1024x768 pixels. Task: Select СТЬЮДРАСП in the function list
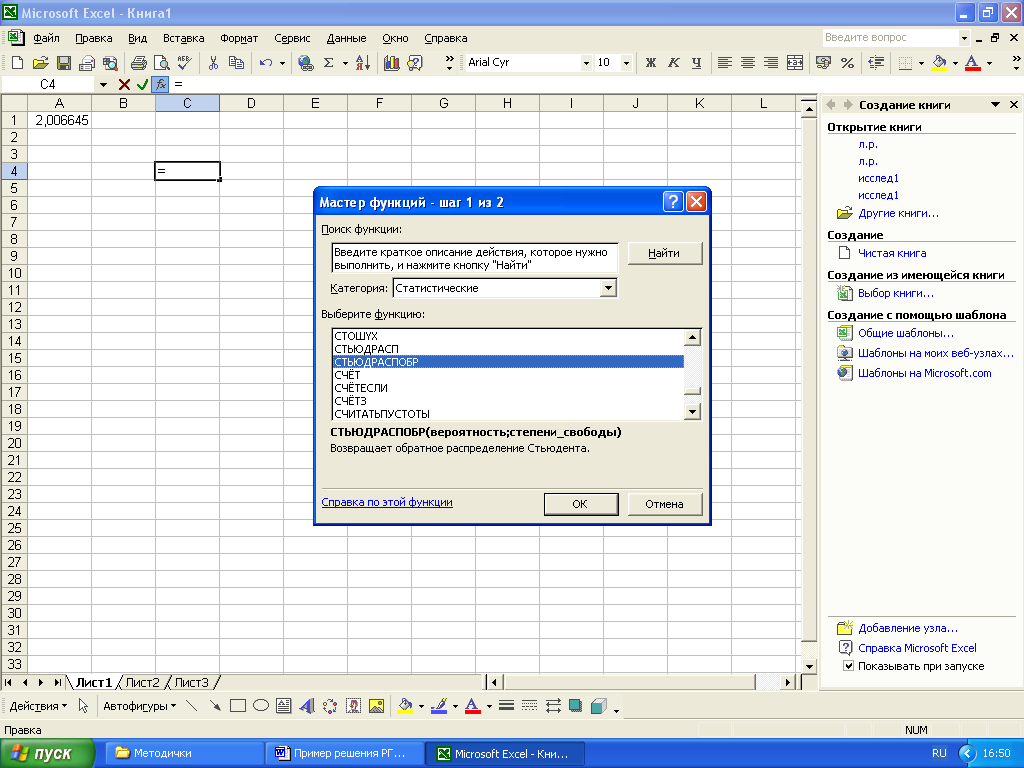pos(507,349)
